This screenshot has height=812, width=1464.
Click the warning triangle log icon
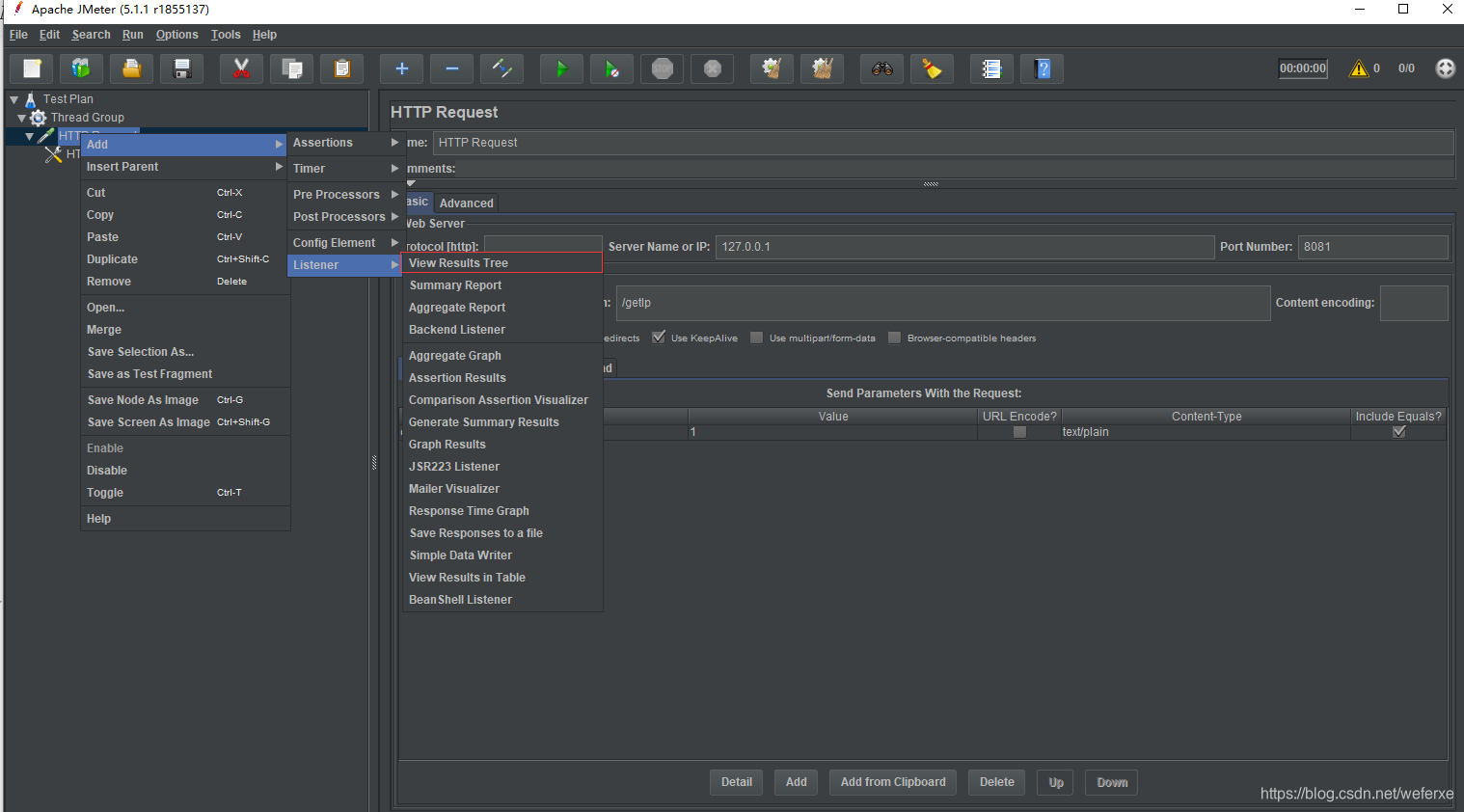(1359, 68)
